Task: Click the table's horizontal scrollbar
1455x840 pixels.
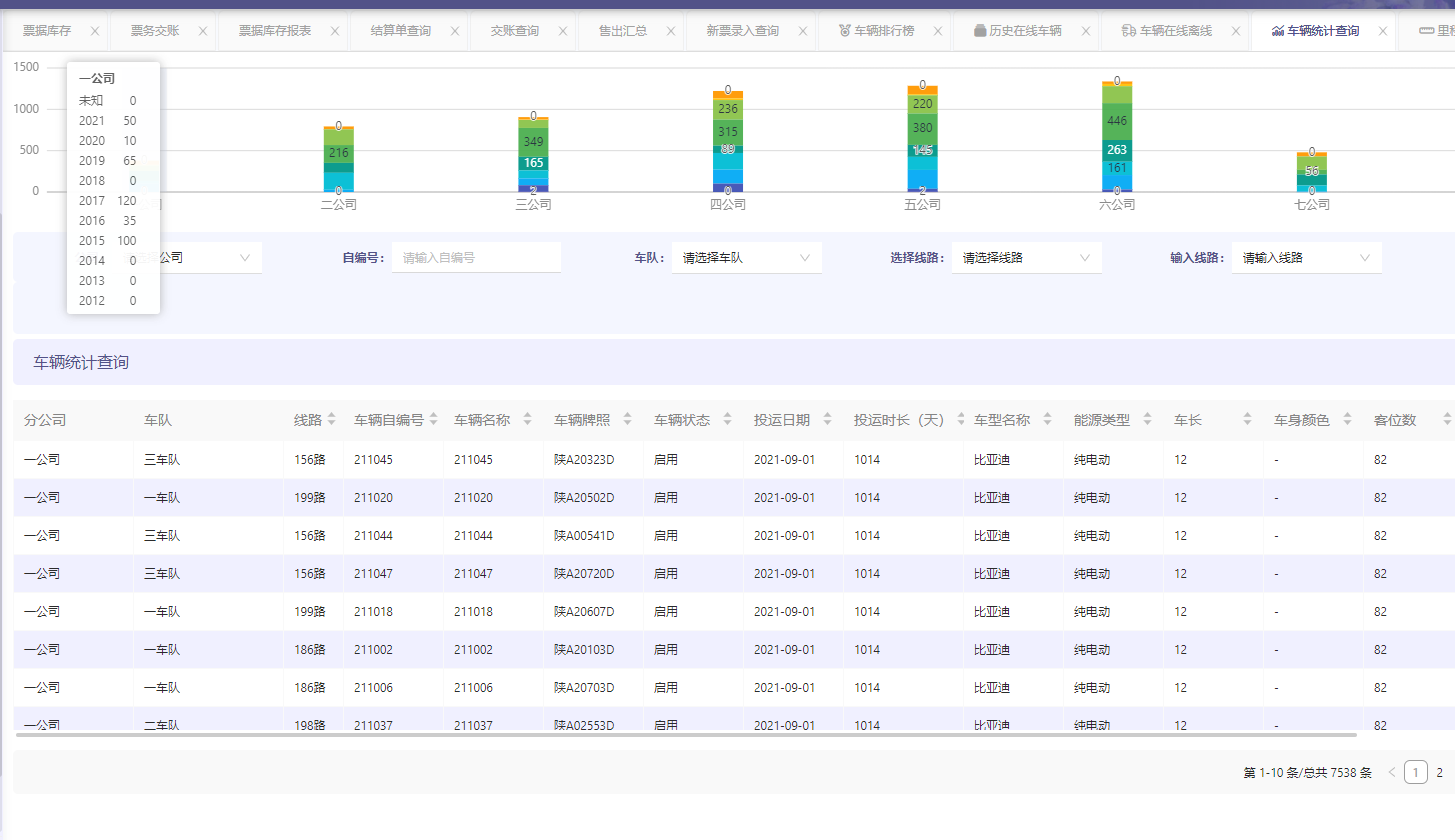Action: [x=686, y=734]
